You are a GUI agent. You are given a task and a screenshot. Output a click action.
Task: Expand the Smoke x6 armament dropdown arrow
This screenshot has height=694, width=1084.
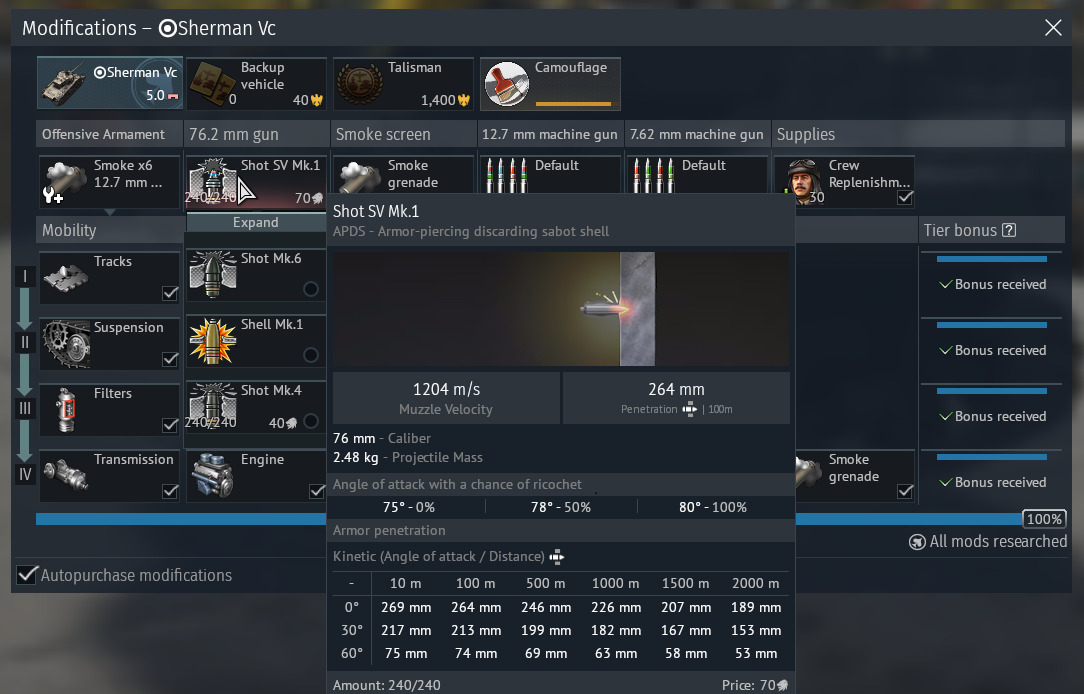(110, 212)
